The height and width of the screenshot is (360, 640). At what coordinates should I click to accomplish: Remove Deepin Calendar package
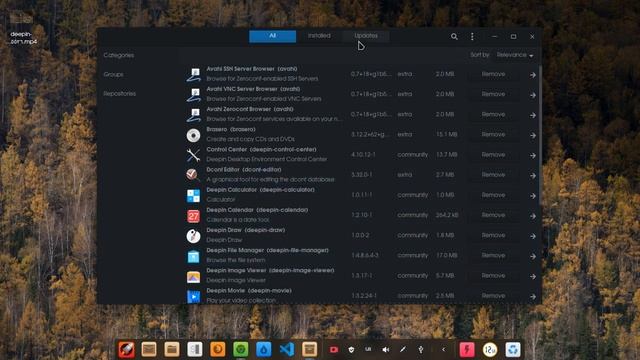tap(493, 215)
